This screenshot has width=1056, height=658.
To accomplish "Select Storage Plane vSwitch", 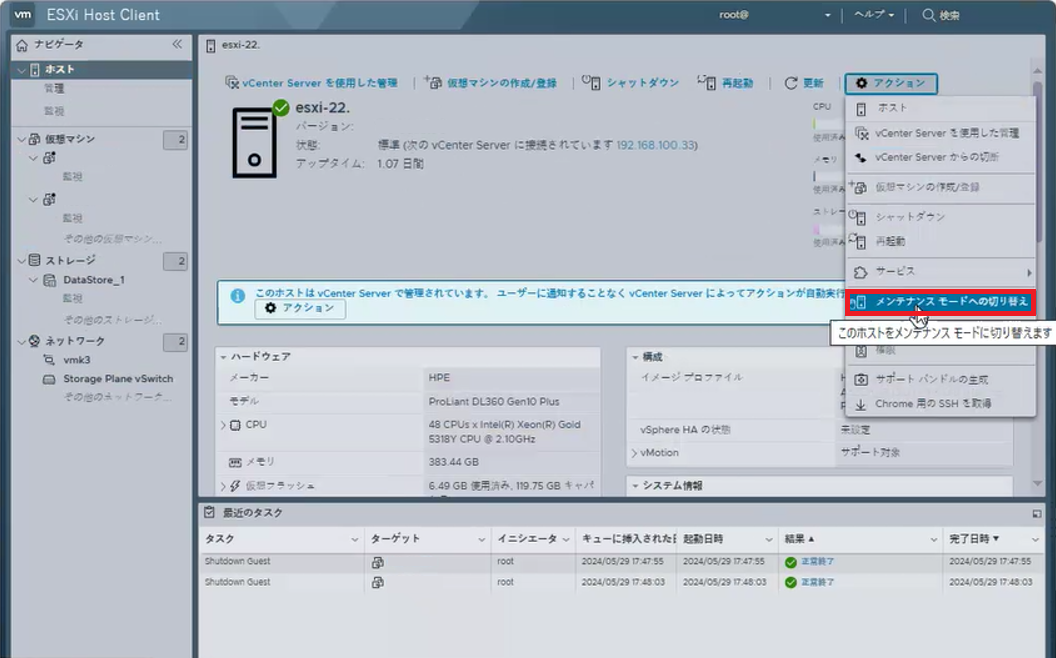I will point(118,379).
